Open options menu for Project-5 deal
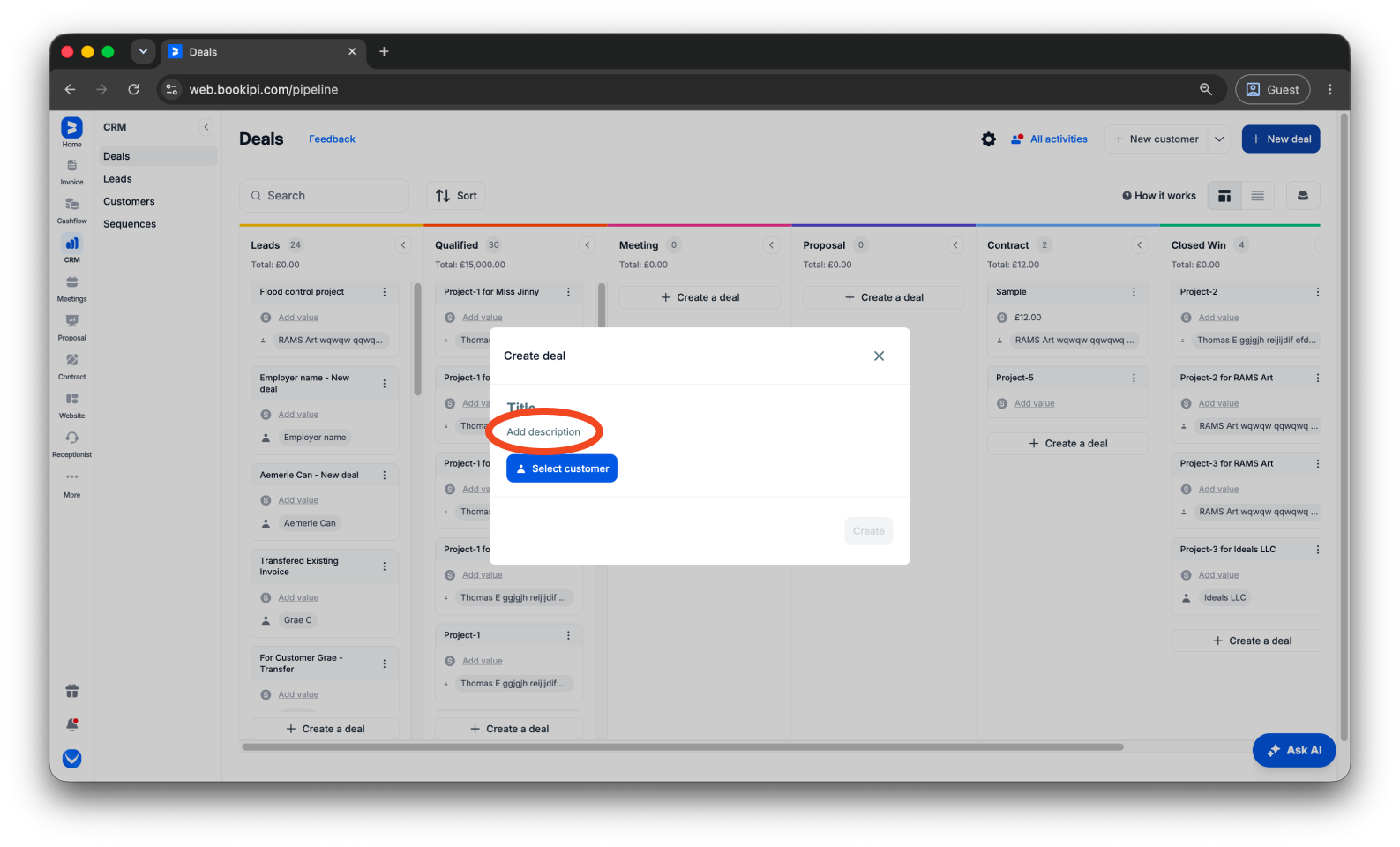Image resolution: width=1400 pixels, height=847 pixels. (x=1134, y=378)
